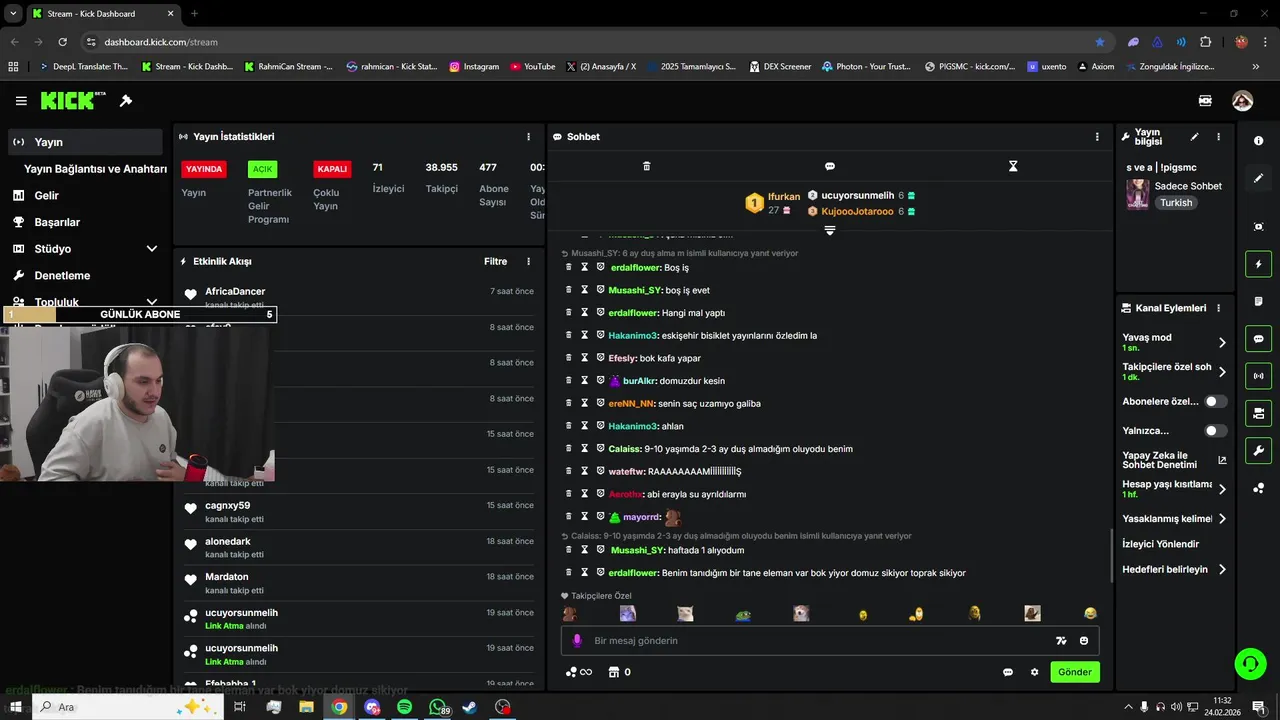Open the Etkinlik Akışı three-dot menu

point(529,262)
